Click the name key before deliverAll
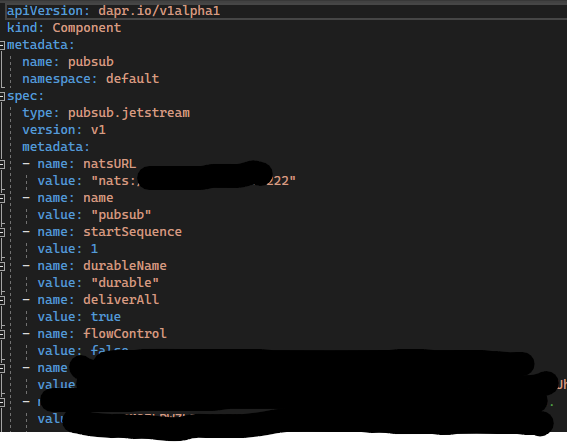The height and width of the screenshot is (442, 567). (56, 300)
